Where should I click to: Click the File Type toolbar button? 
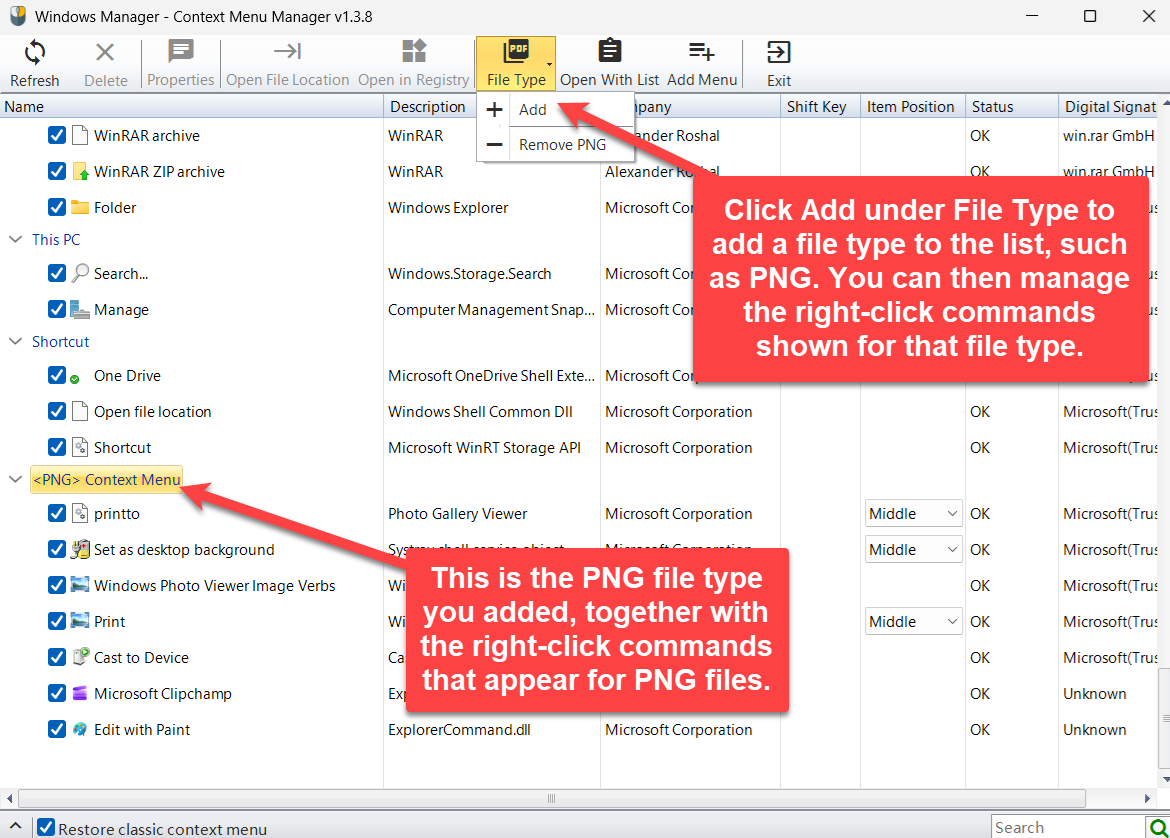[x=516, y=63]
